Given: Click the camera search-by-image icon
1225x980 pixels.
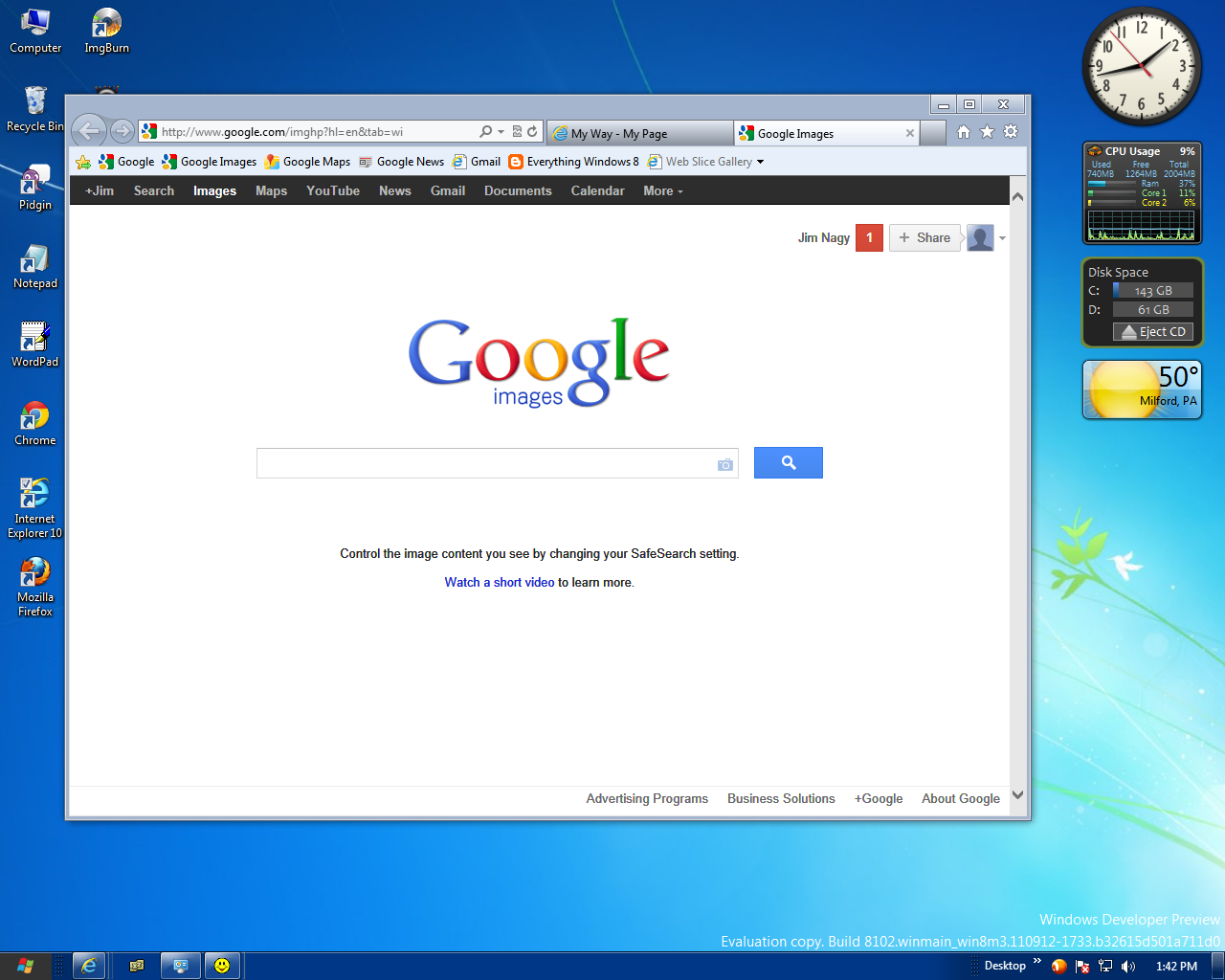Looking at the screenshot, I should point(725,464).
